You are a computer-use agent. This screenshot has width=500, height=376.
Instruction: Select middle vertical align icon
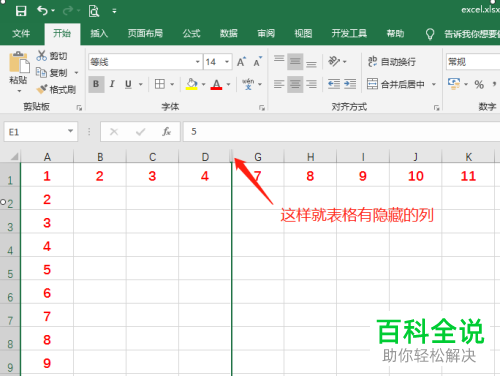[295, 62]
